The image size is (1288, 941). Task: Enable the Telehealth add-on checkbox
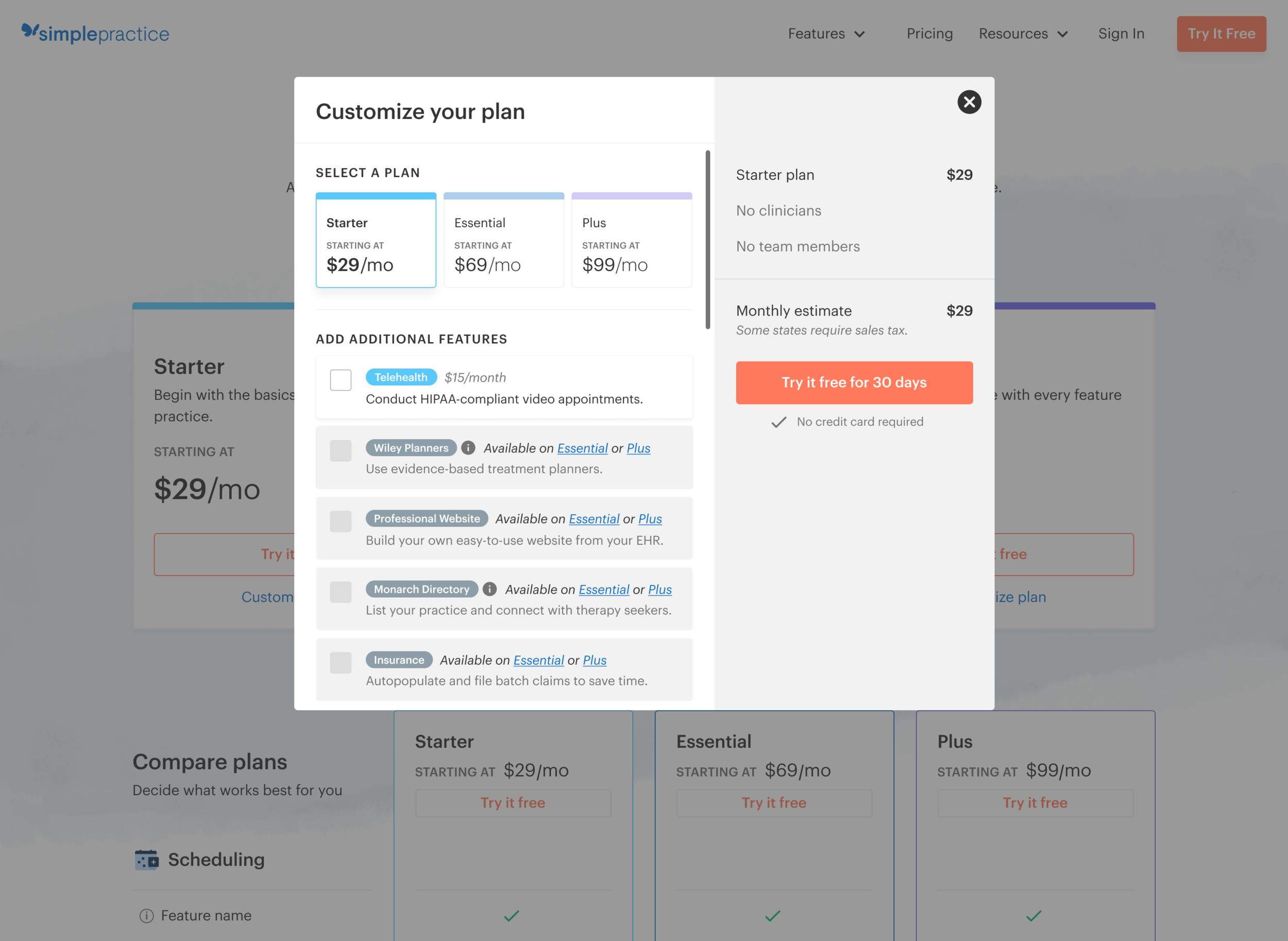[341, 380]
